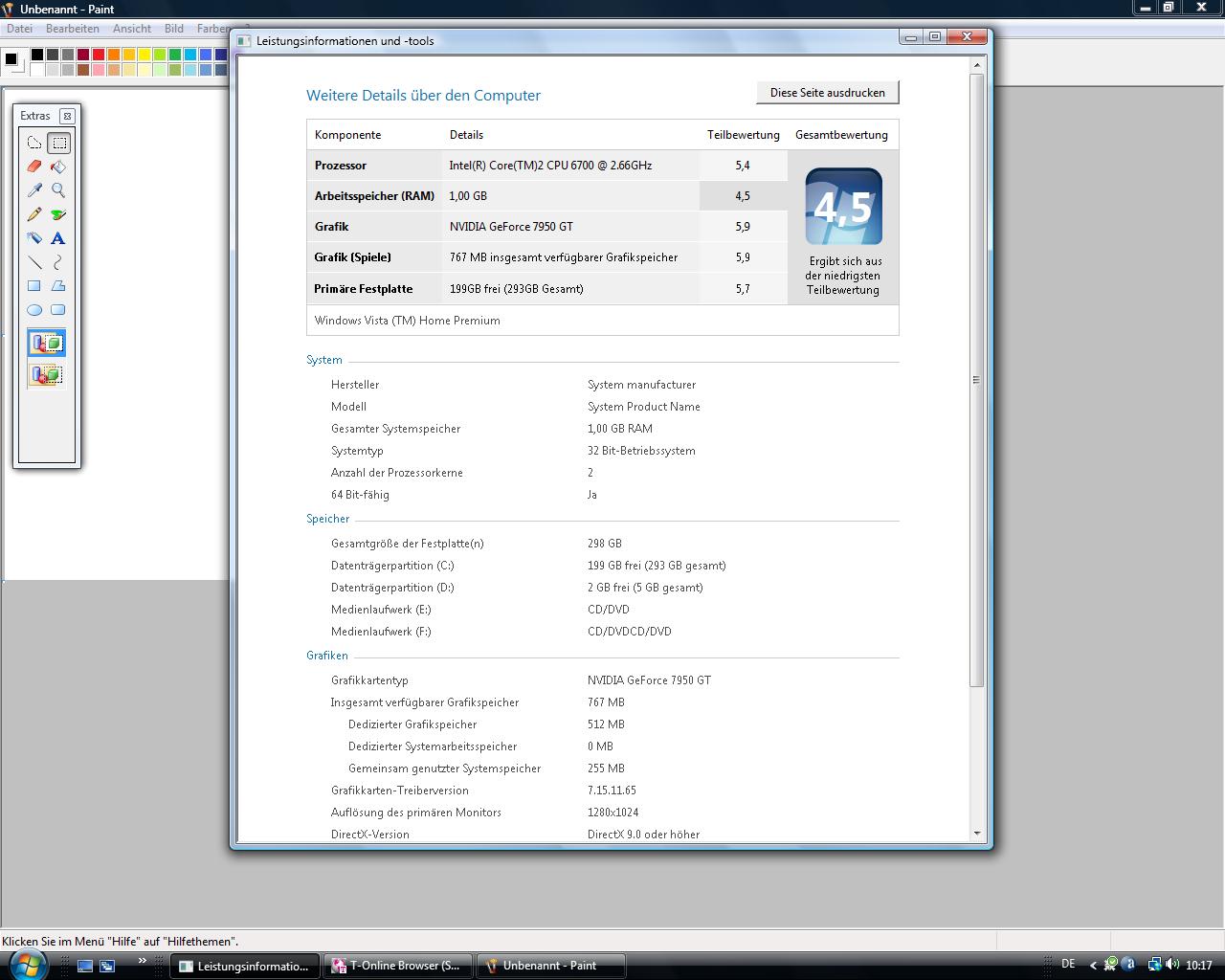Open the Bild menu in Paint
This screenshot has width=1225, height=980.
coord(174,29)
